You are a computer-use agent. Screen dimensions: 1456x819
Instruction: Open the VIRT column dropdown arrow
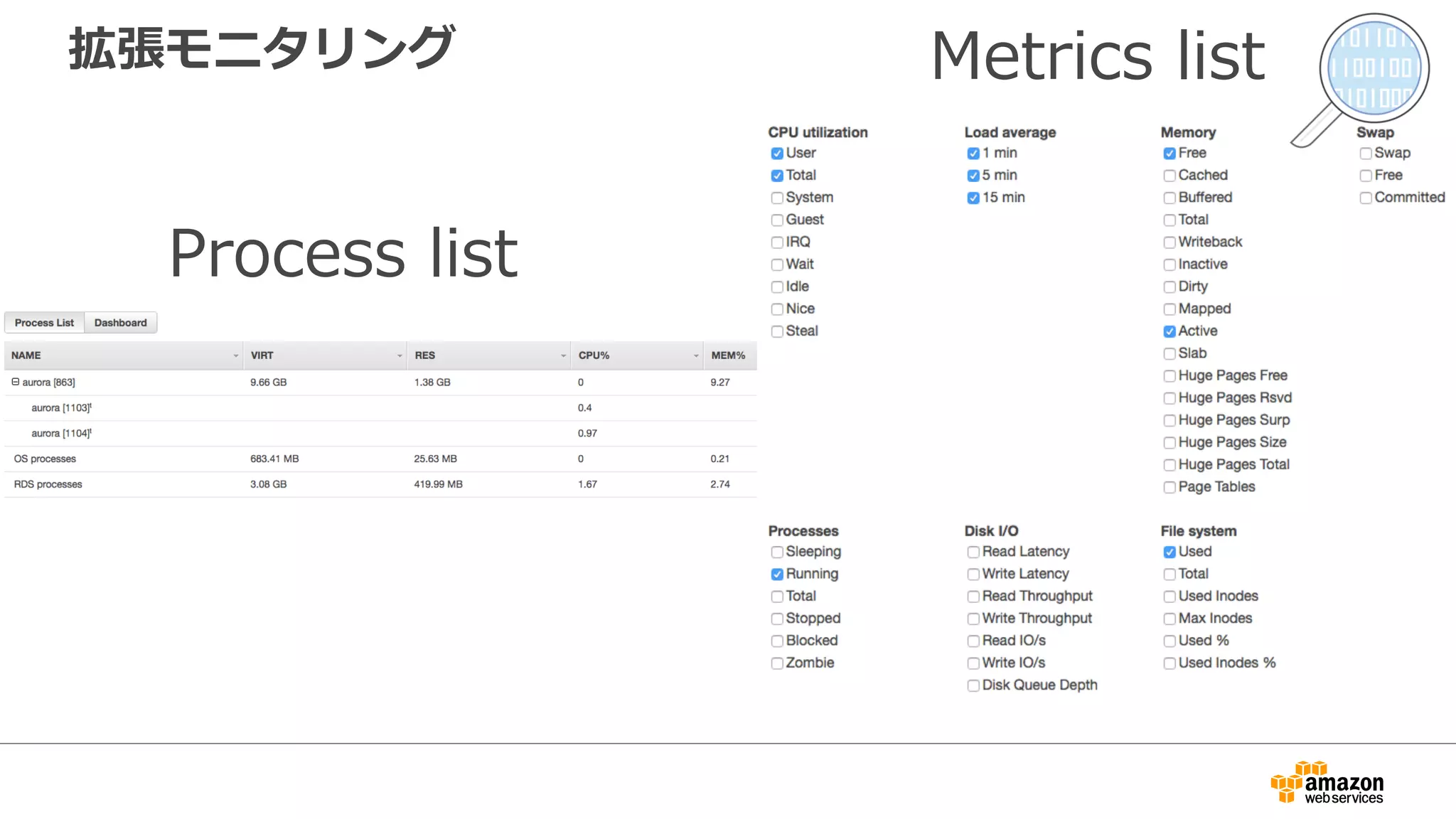[x=399, y=355]
